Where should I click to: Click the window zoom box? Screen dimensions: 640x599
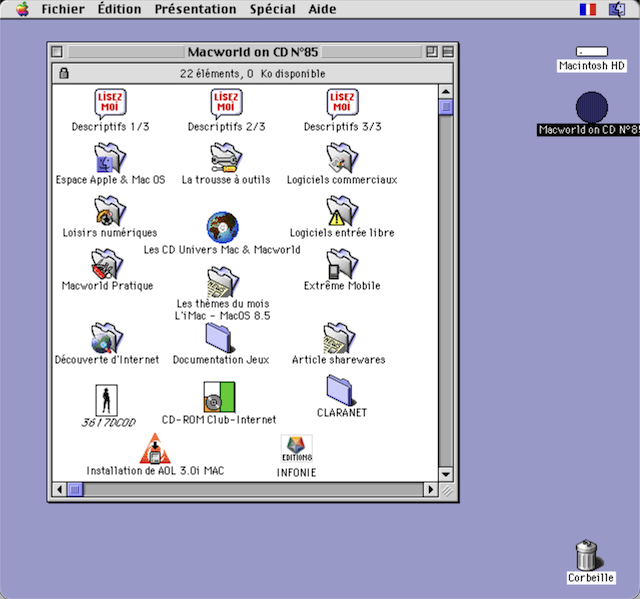432,52
